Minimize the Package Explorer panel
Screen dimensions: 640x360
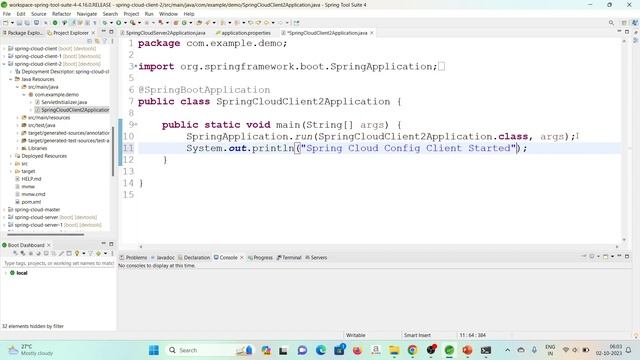coord(104,32)
